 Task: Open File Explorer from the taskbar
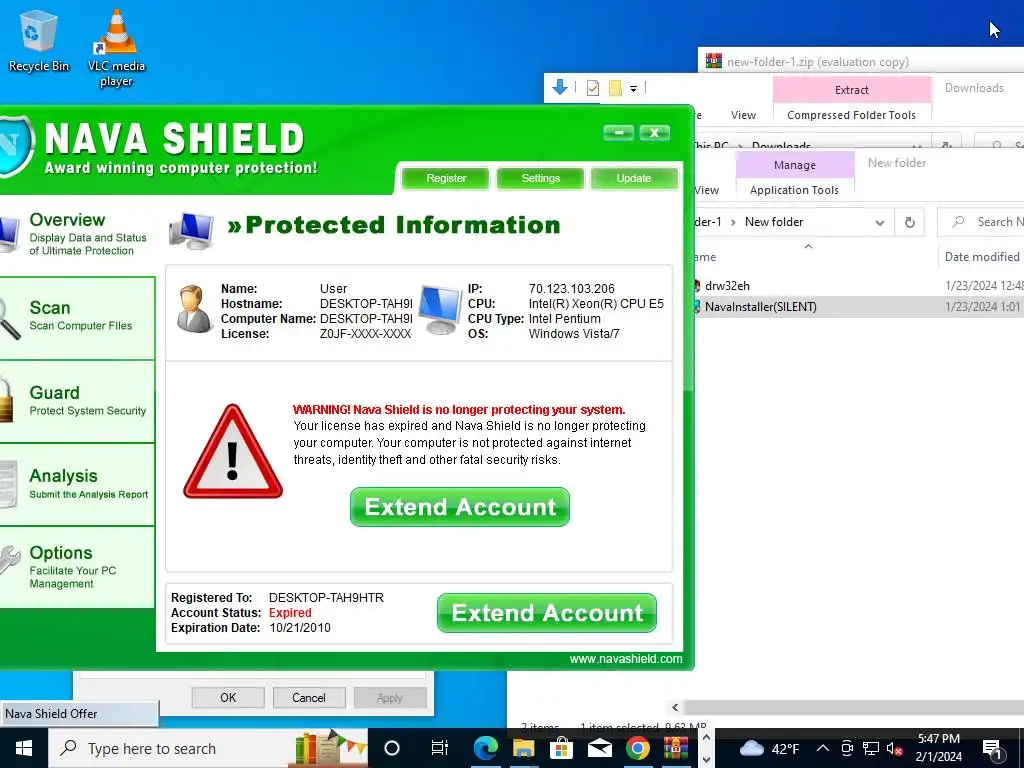(x=523, y=748)
